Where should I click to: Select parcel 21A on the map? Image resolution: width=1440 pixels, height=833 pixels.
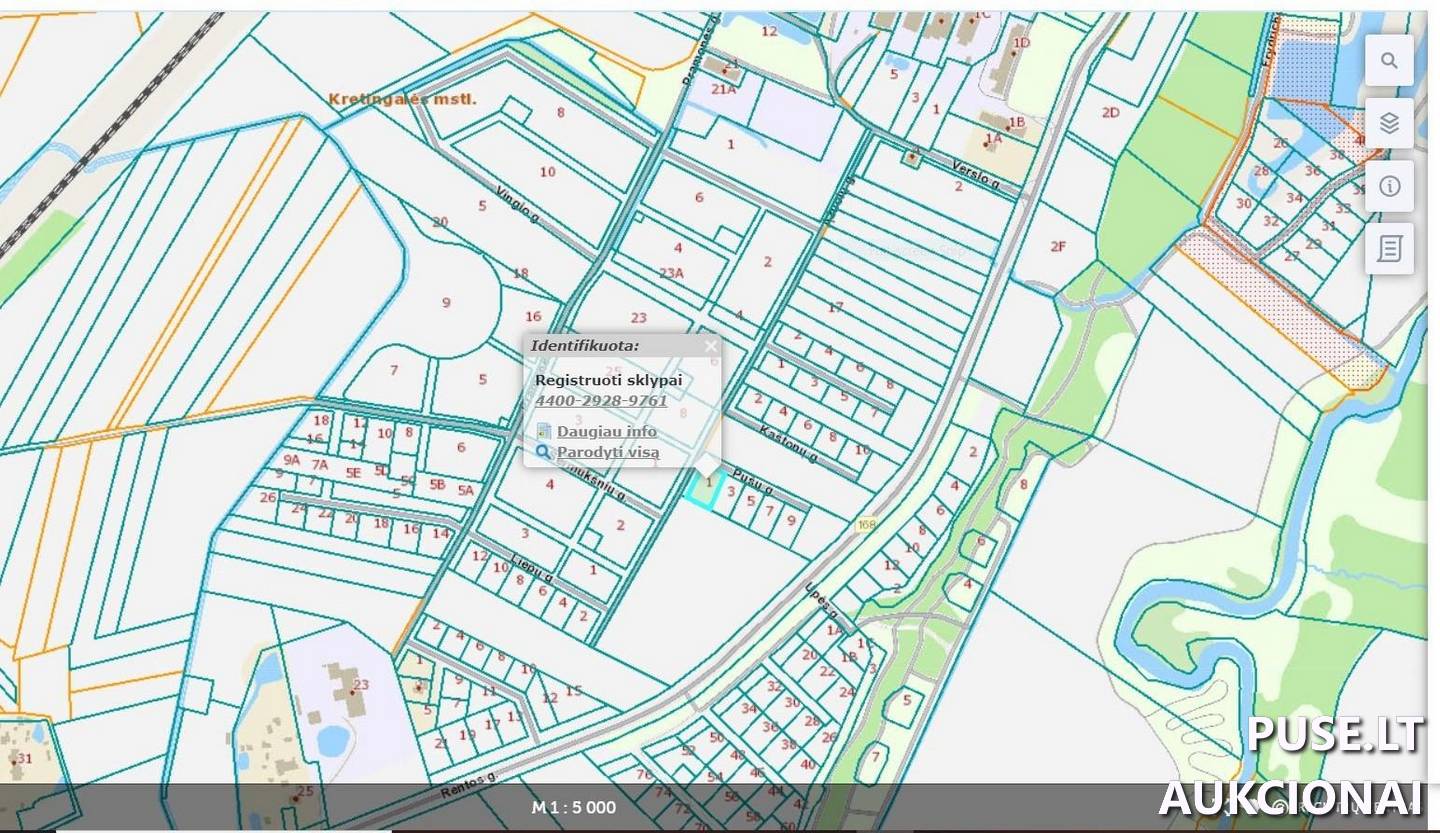point(723,88)
